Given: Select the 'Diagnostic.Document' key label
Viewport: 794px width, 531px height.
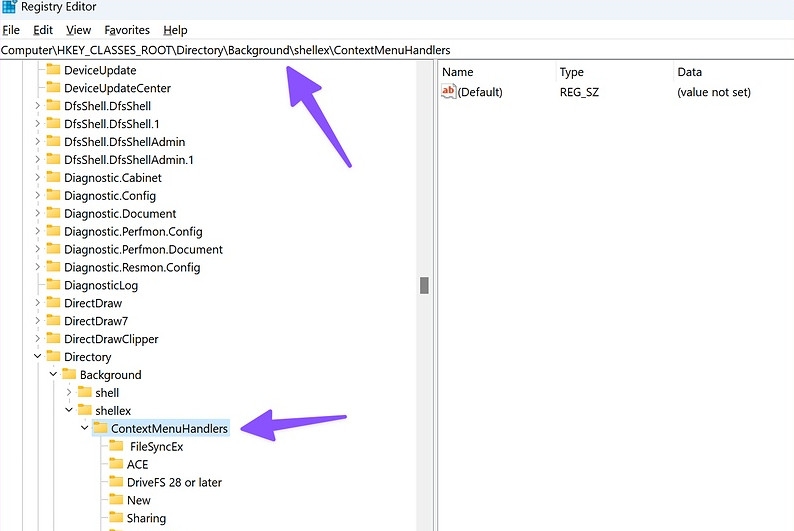Looking at the screenshot, I should click(120, 214).
